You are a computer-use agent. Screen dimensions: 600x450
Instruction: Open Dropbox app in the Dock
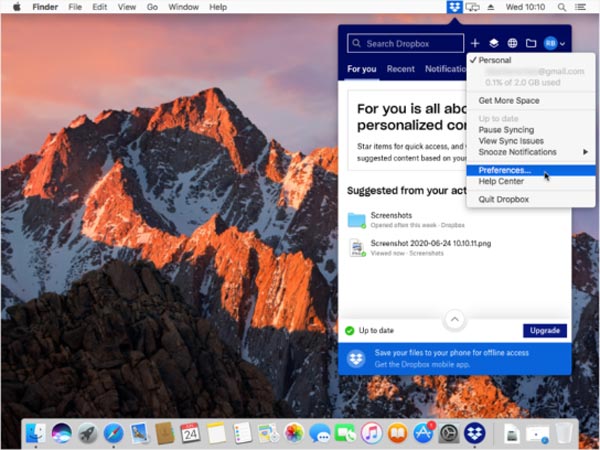474,433
